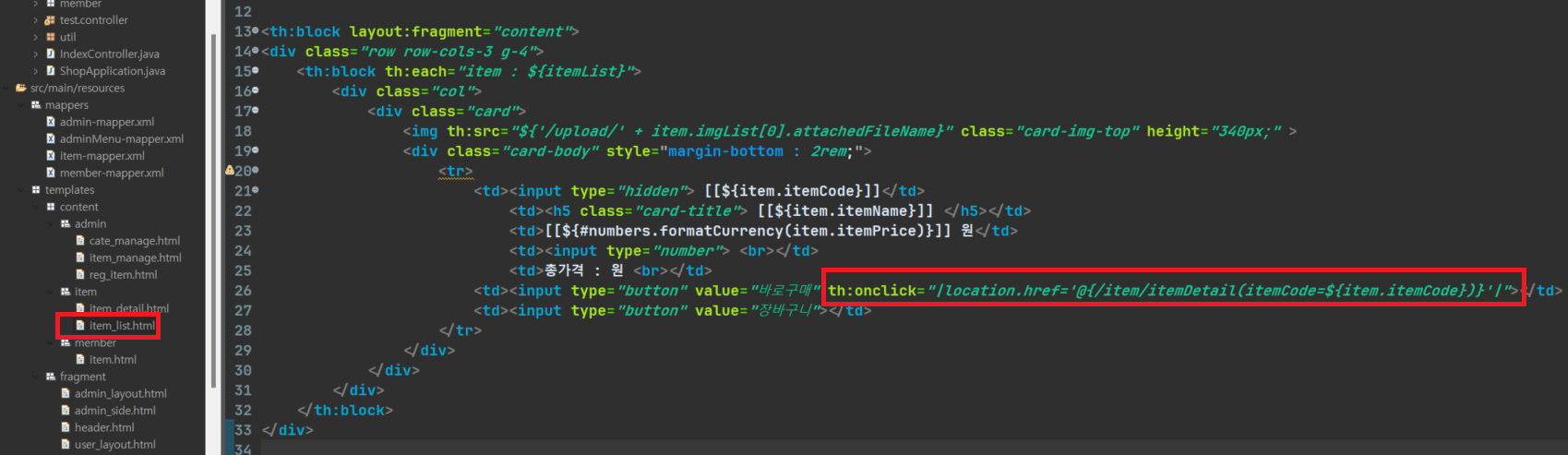
Task: Click the user_layout.html file icon
Action: tap(66, 445)
